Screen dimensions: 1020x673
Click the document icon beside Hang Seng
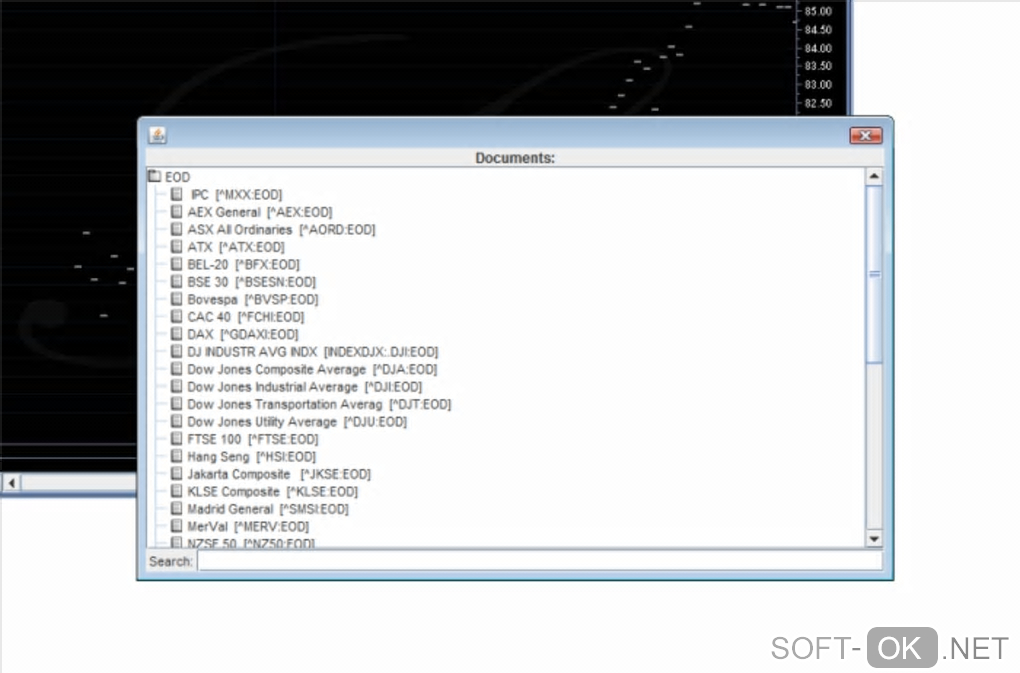tap(176, 456)
